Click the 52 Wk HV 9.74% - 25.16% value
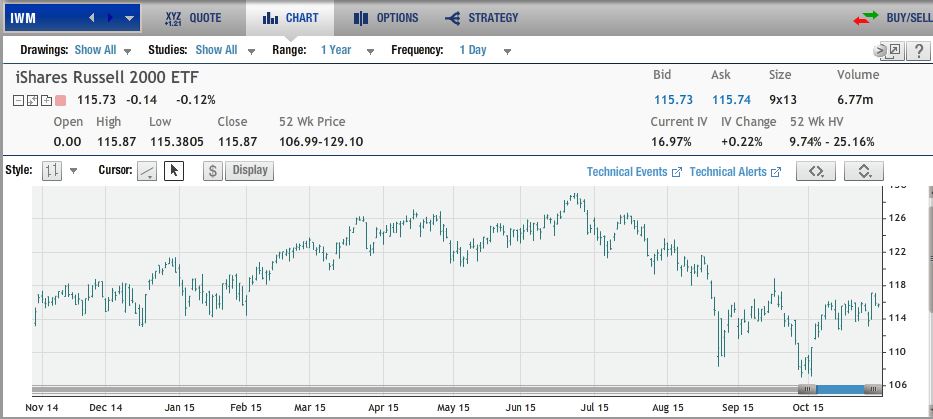The image size is (933, 419). 832,142
